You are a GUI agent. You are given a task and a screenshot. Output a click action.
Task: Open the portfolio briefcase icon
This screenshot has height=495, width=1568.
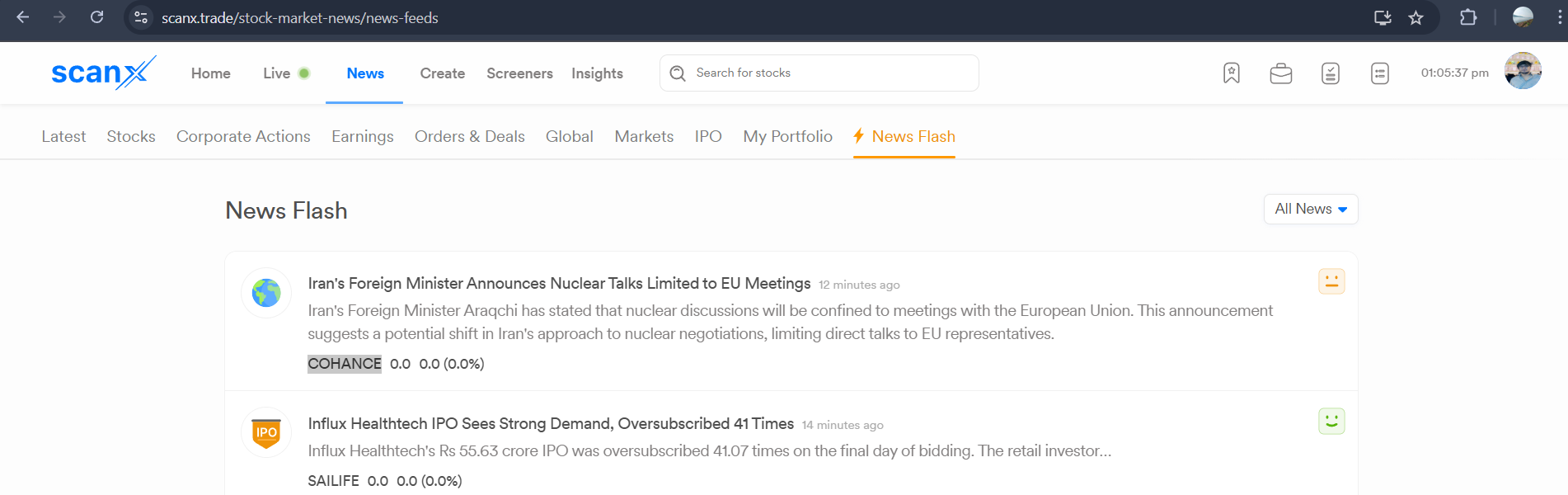[1281, 73]
